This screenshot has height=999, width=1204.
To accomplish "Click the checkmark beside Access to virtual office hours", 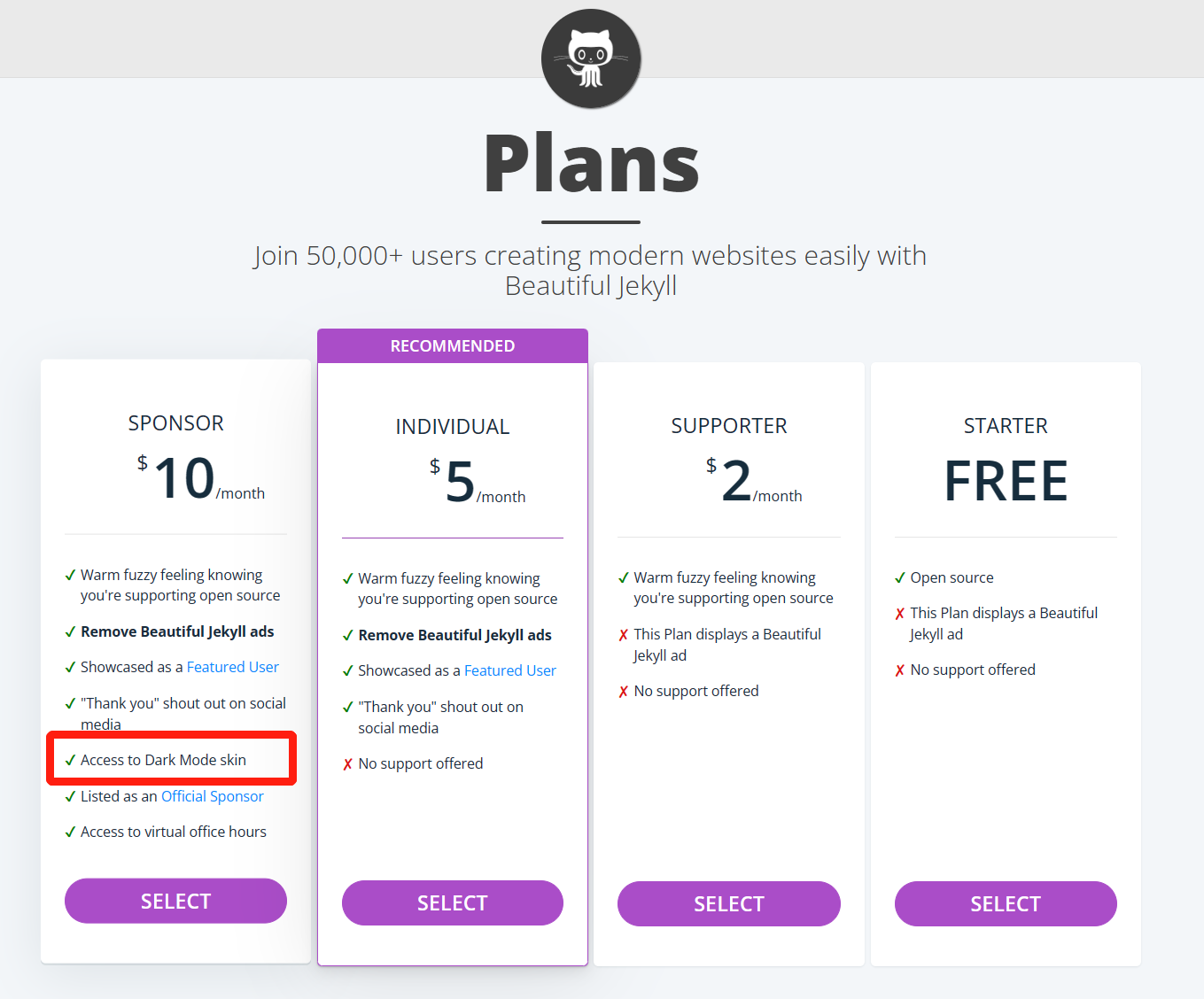I will pyautogui.click(x=70, y=832).
